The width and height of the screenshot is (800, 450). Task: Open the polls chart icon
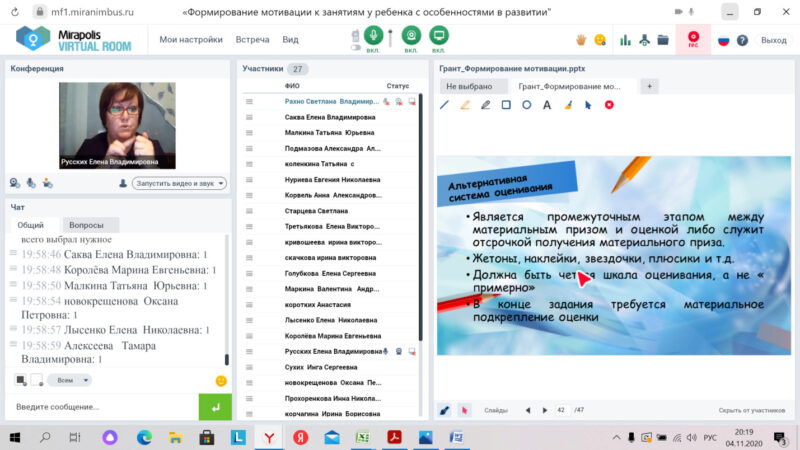(625, 40)
